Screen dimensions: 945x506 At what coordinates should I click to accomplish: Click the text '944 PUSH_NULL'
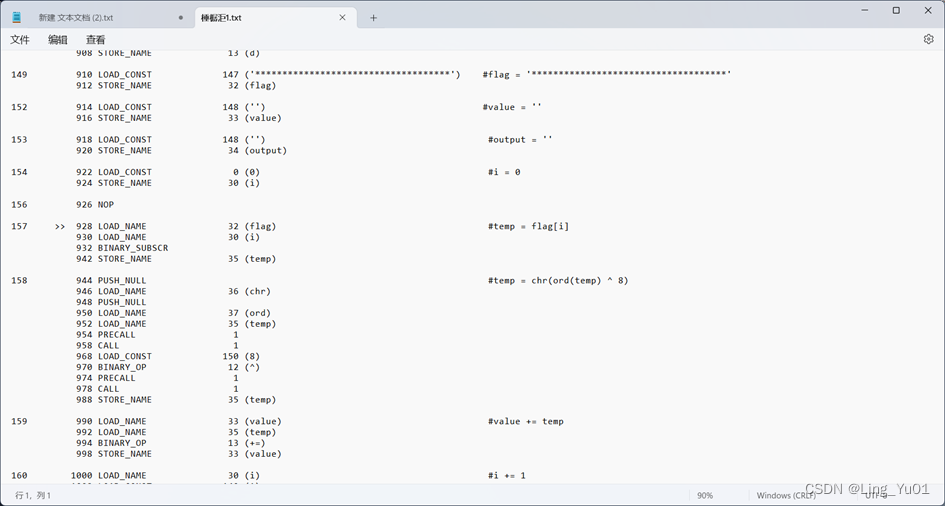pos(111,281)
